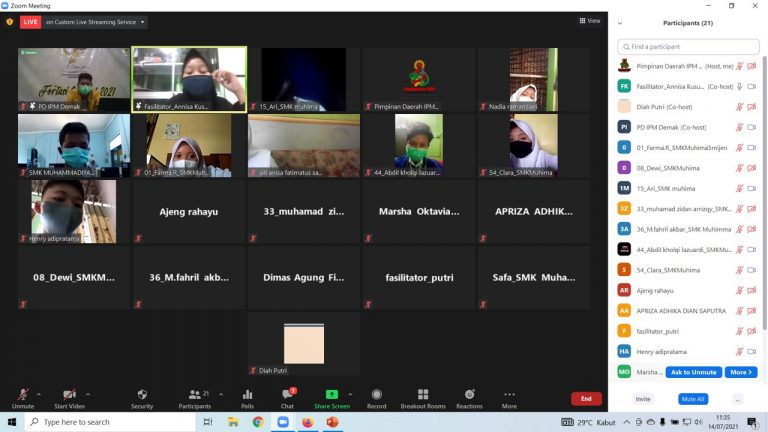
Task: Select 44_Abdil kholqi lazuardi participant row
Action: [x=687, y=250]
